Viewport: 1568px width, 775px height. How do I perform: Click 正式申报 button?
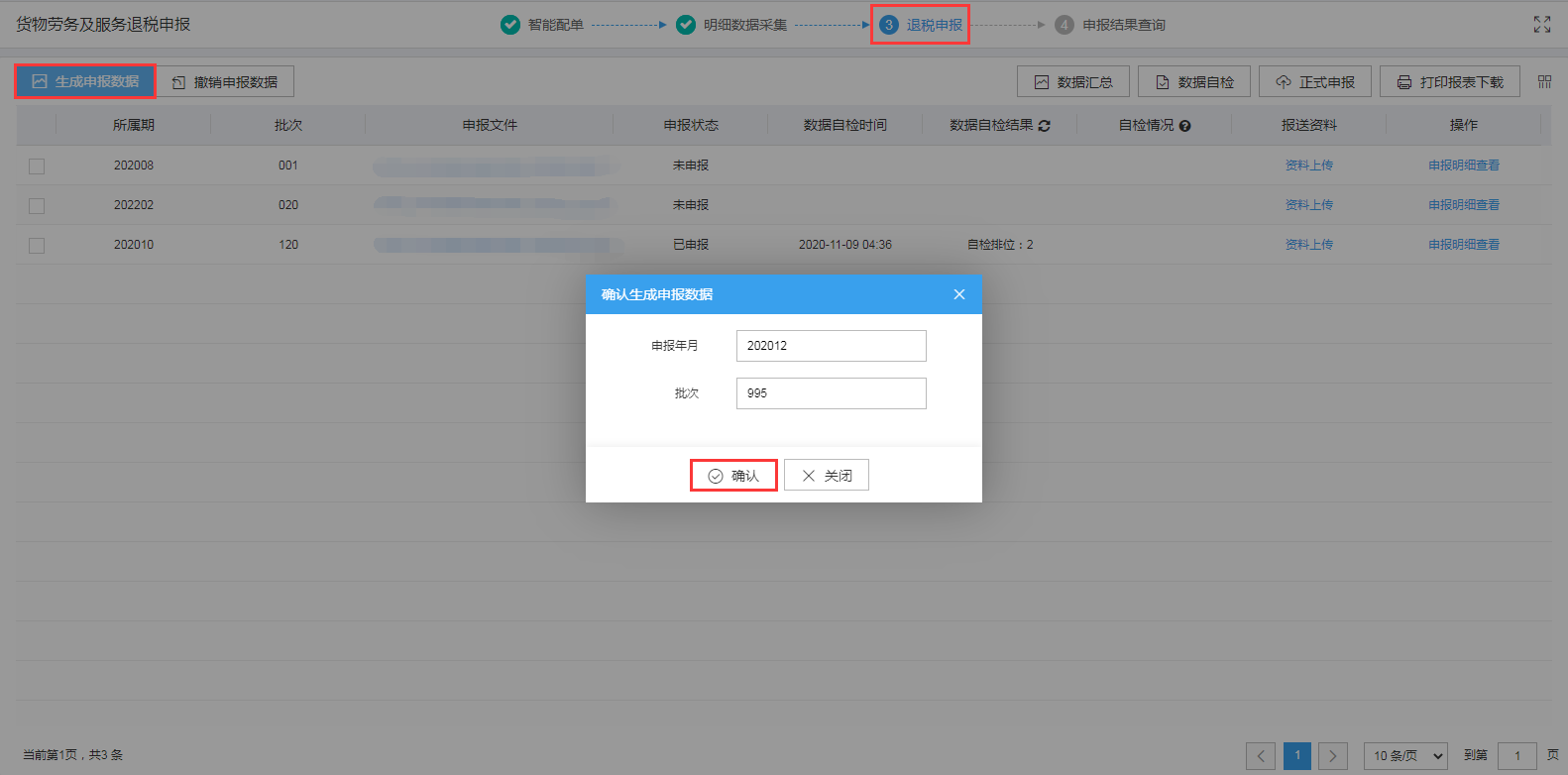click(x=1315, y=81)
